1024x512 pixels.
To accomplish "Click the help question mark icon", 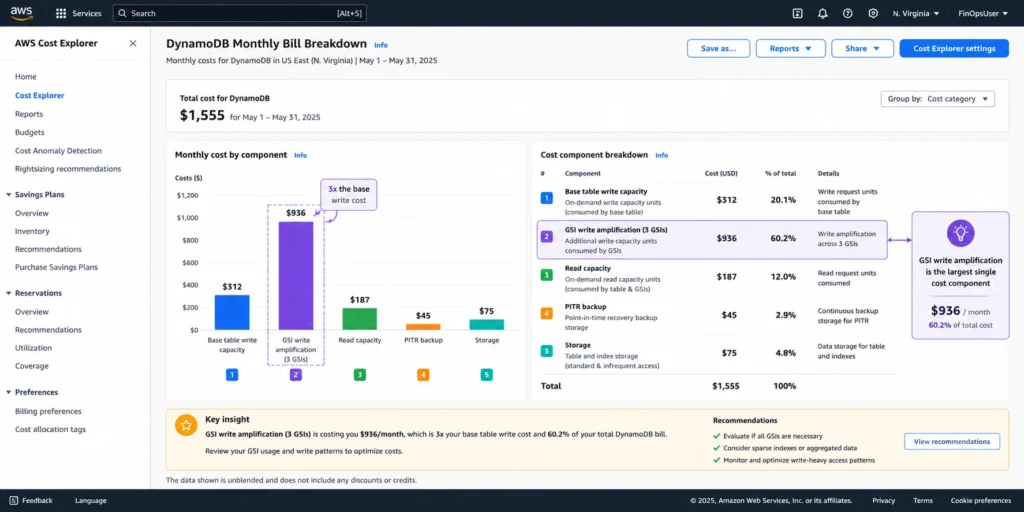I will click(848, 13).
